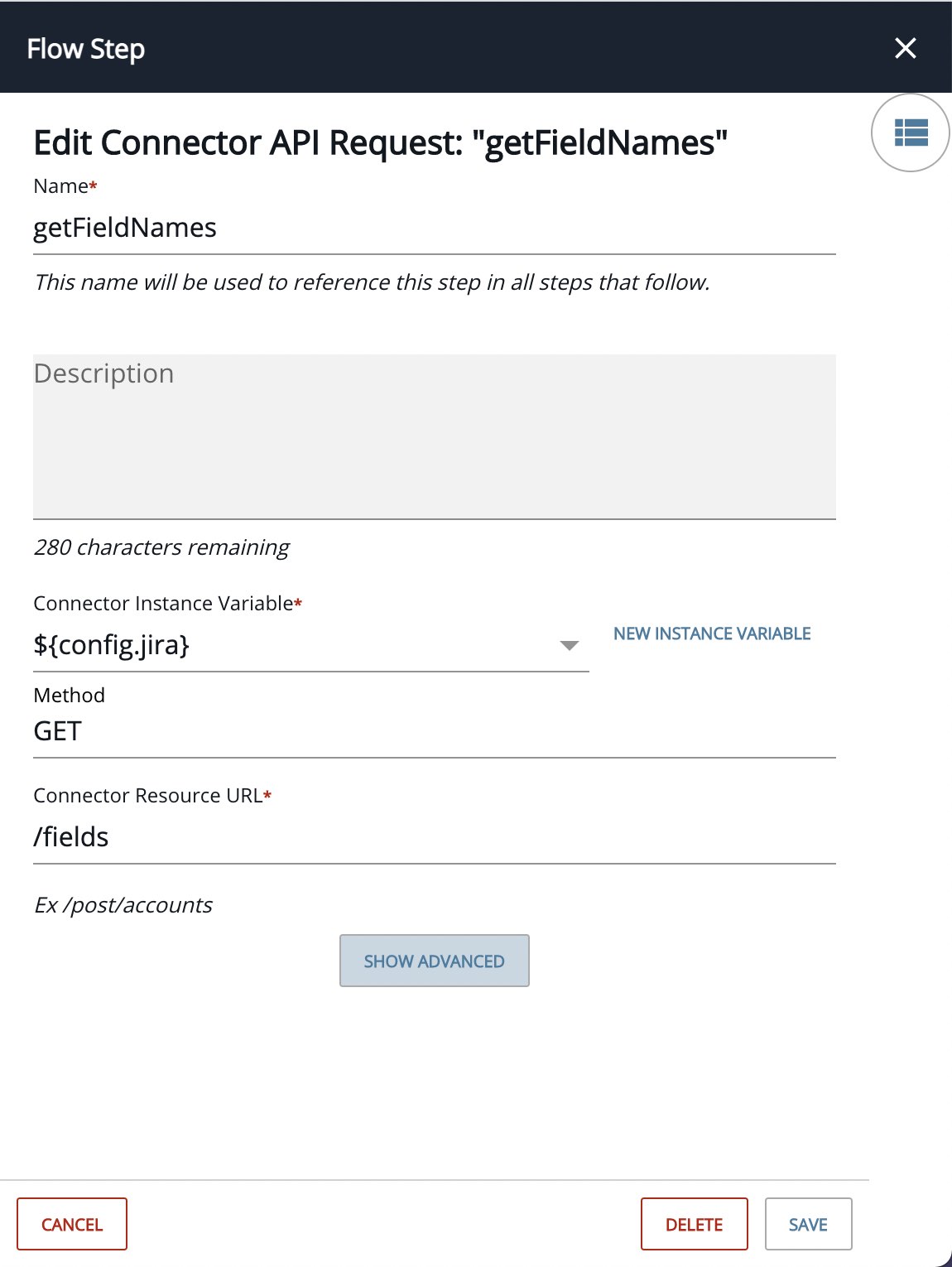Delete the getFieldNames step

click(x=695, y=1224)
